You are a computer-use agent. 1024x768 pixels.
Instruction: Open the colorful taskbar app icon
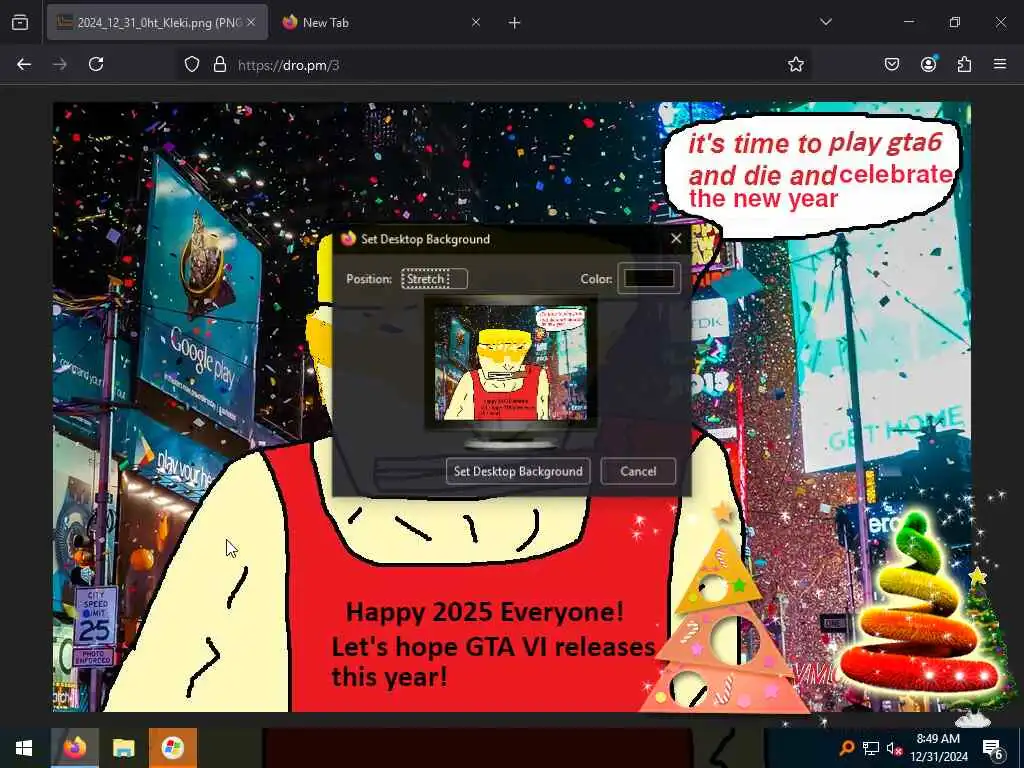click(172, 748)
